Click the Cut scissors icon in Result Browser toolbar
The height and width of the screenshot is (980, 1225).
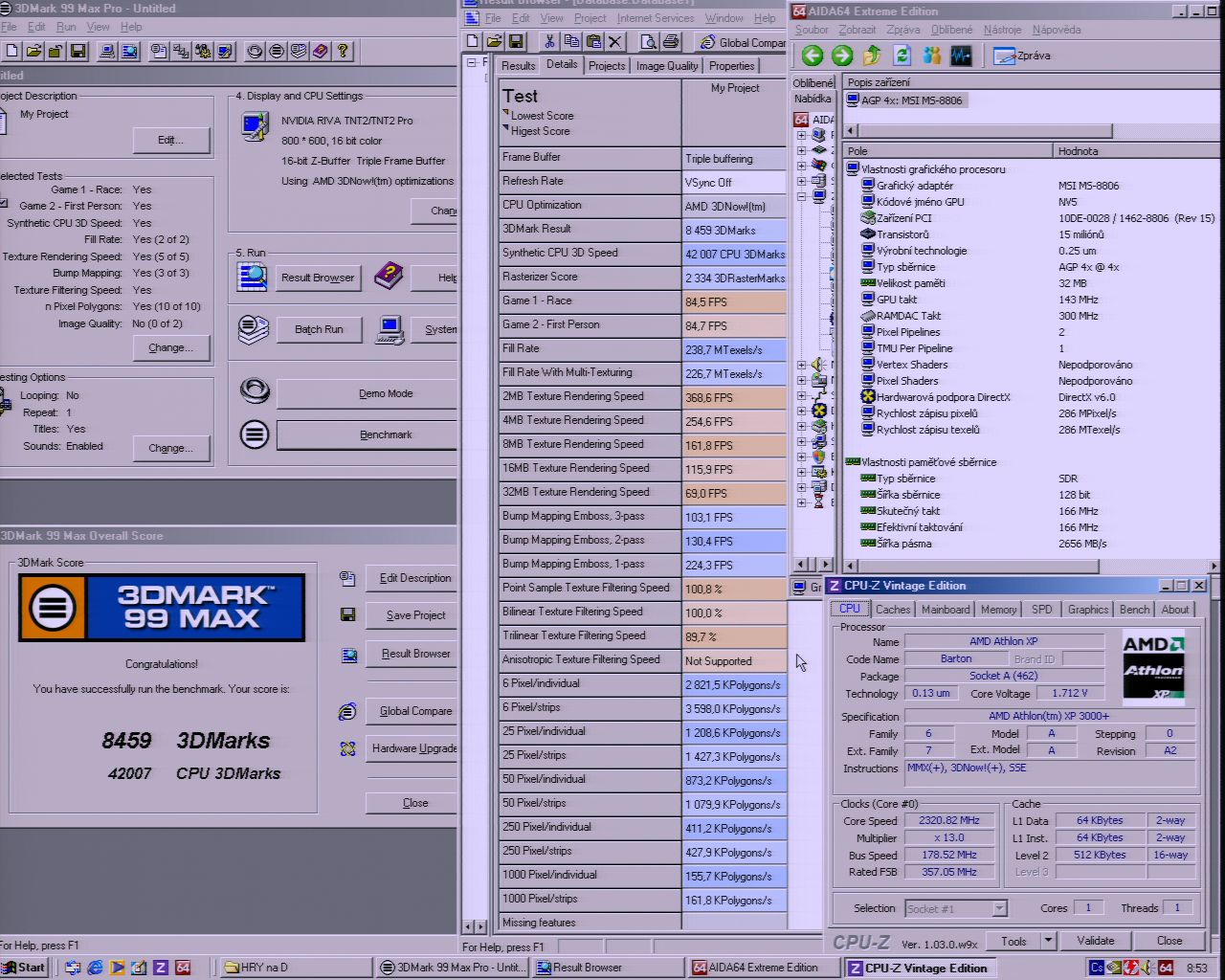549,41
